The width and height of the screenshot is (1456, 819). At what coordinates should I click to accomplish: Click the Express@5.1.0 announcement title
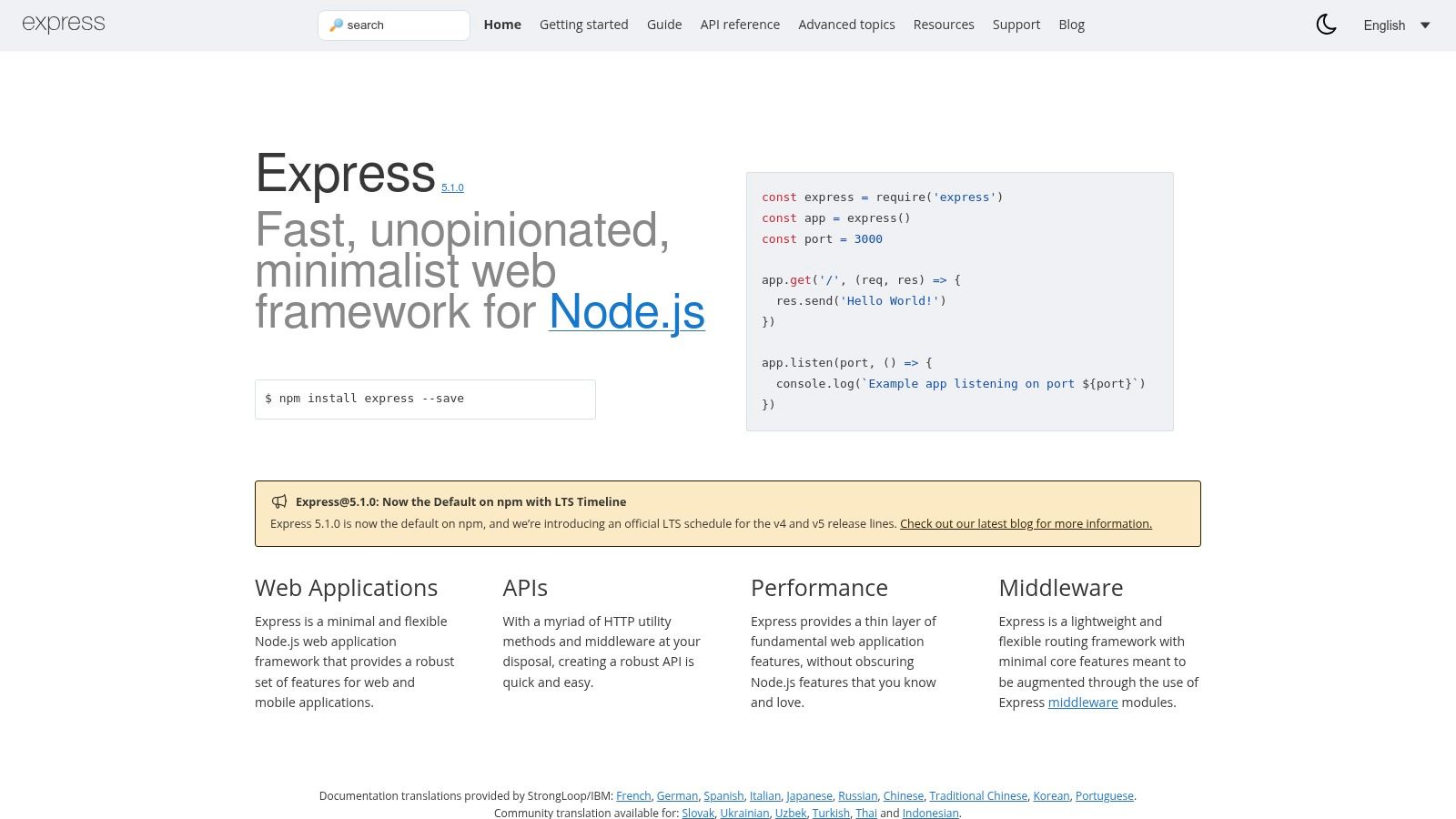click(x=460, y=501)
